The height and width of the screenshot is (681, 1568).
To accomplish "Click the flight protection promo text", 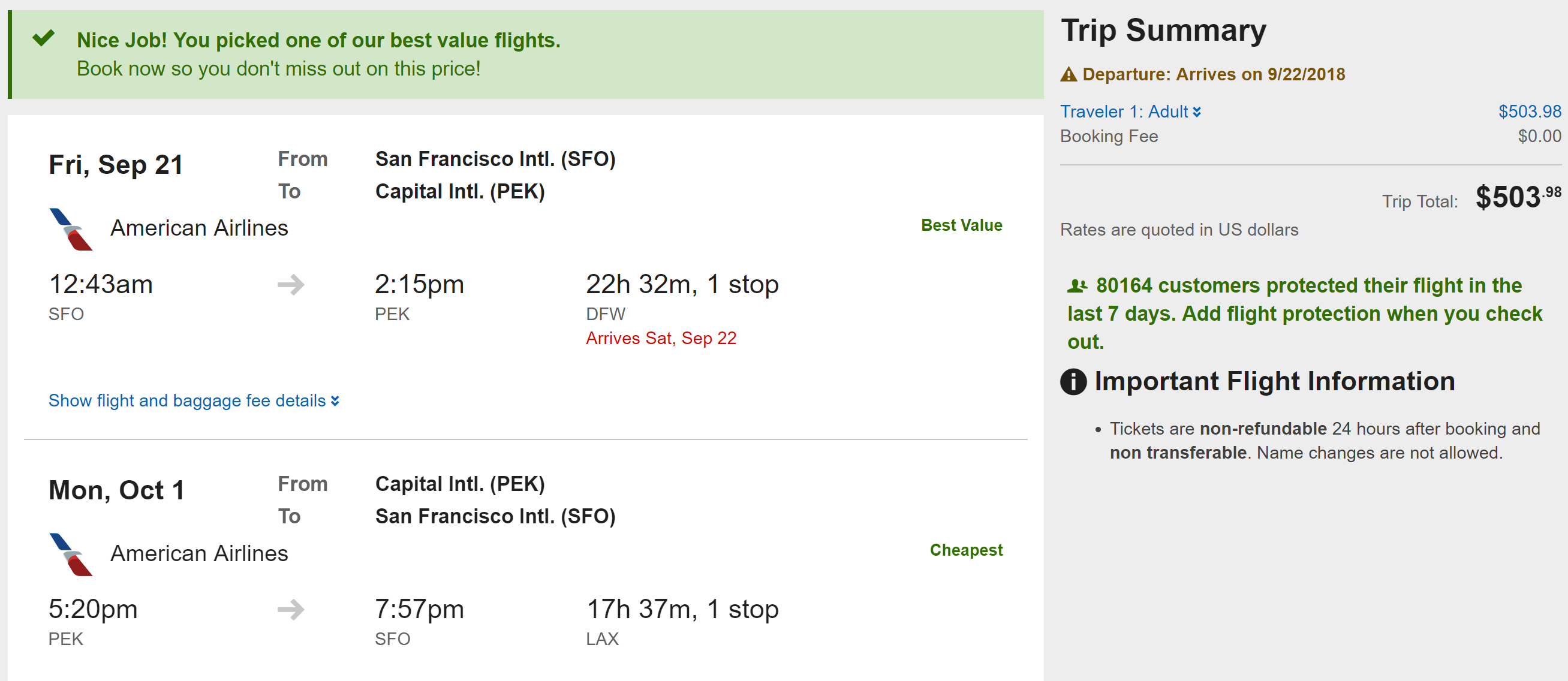I will 1304,314.
